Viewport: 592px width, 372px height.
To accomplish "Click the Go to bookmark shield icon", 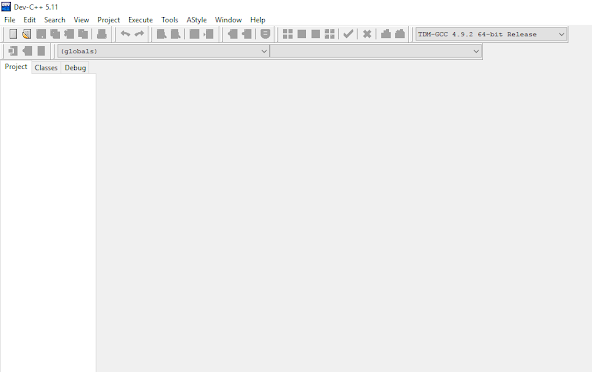I will pos(265,34).
